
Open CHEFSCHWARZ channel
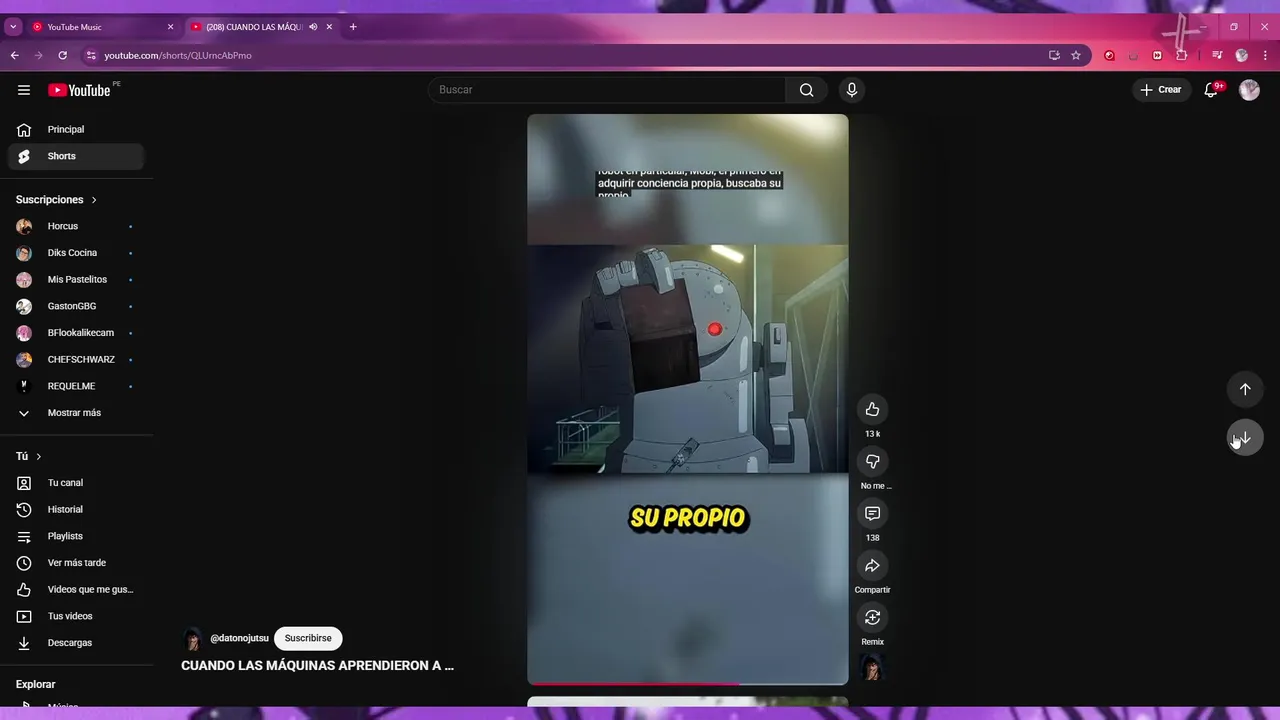click(76, 359)
